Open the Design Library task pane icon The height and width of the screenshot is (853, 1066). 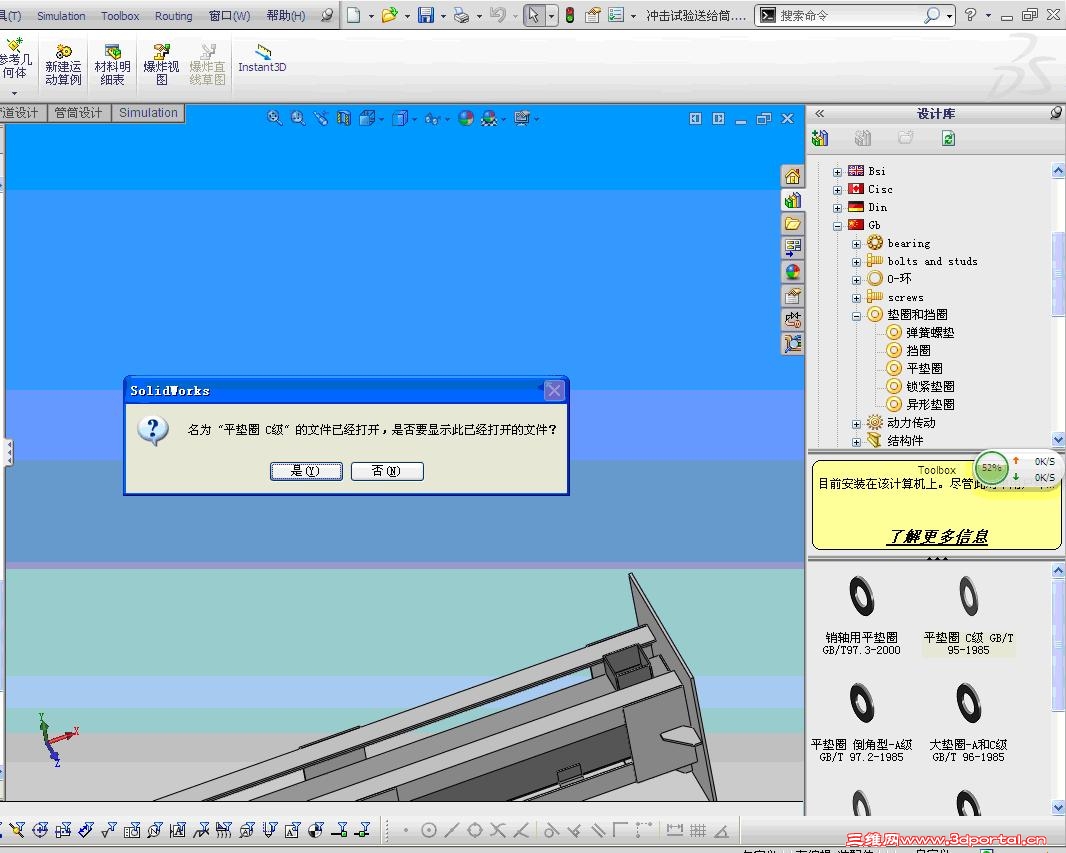793,201
